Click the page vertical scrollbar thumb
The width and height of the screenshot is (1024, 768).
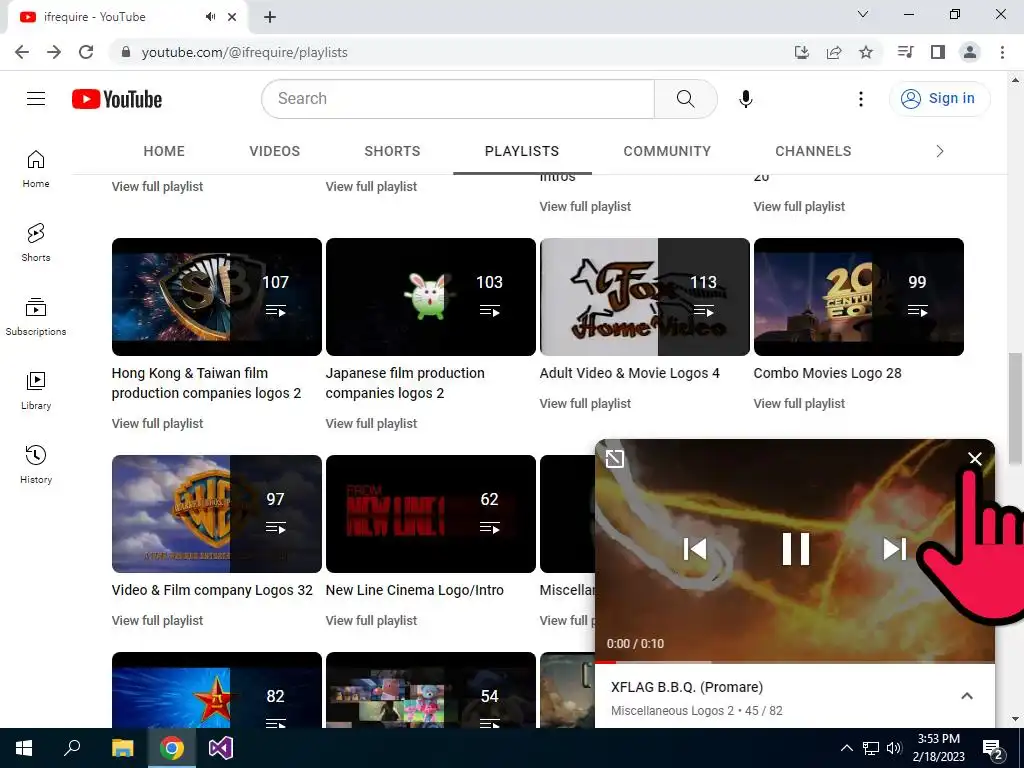tap(1014, 408)
